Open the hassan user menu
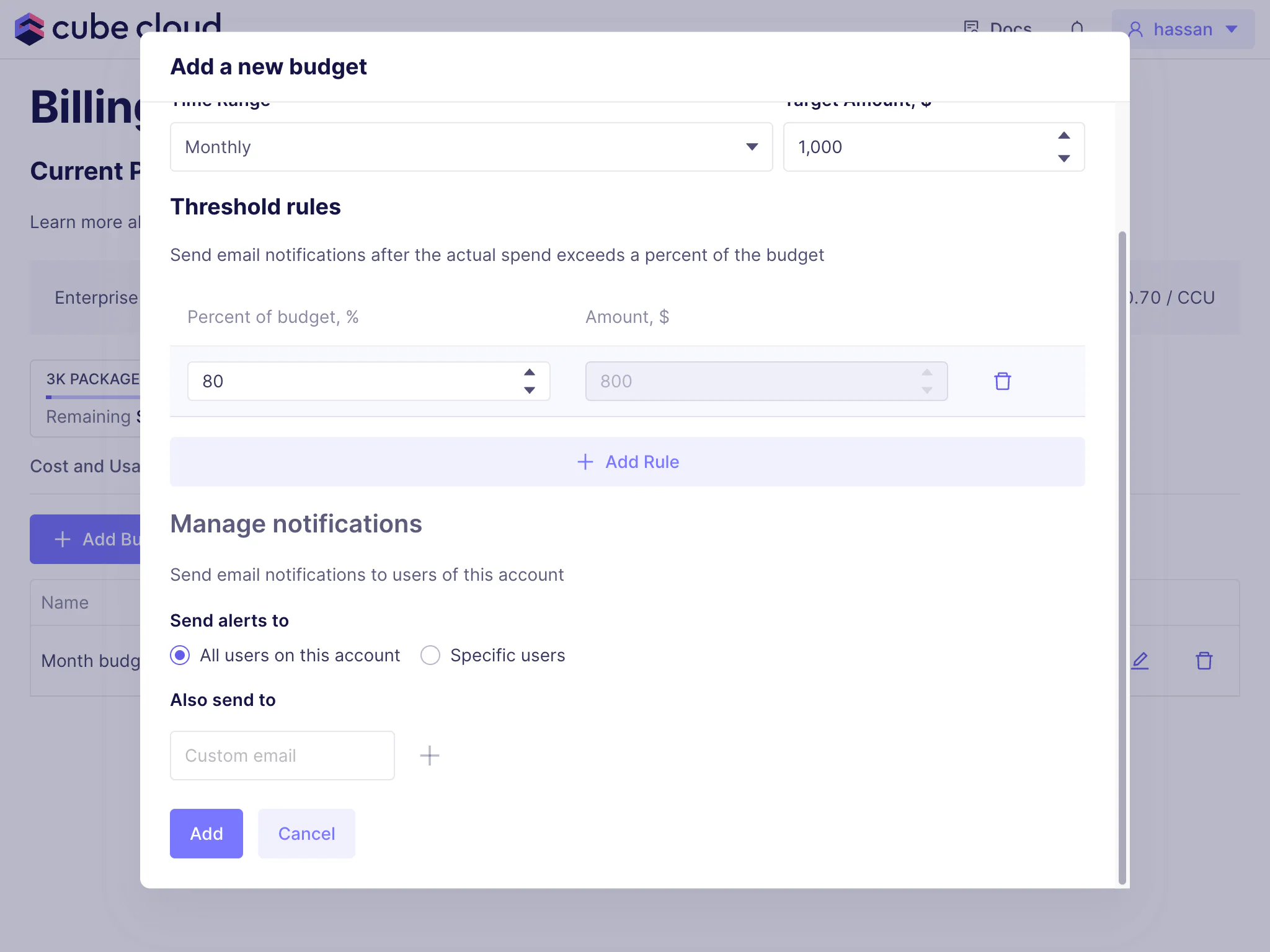The height and width of the screenshot is (952, 1270). click(1183, 29)
